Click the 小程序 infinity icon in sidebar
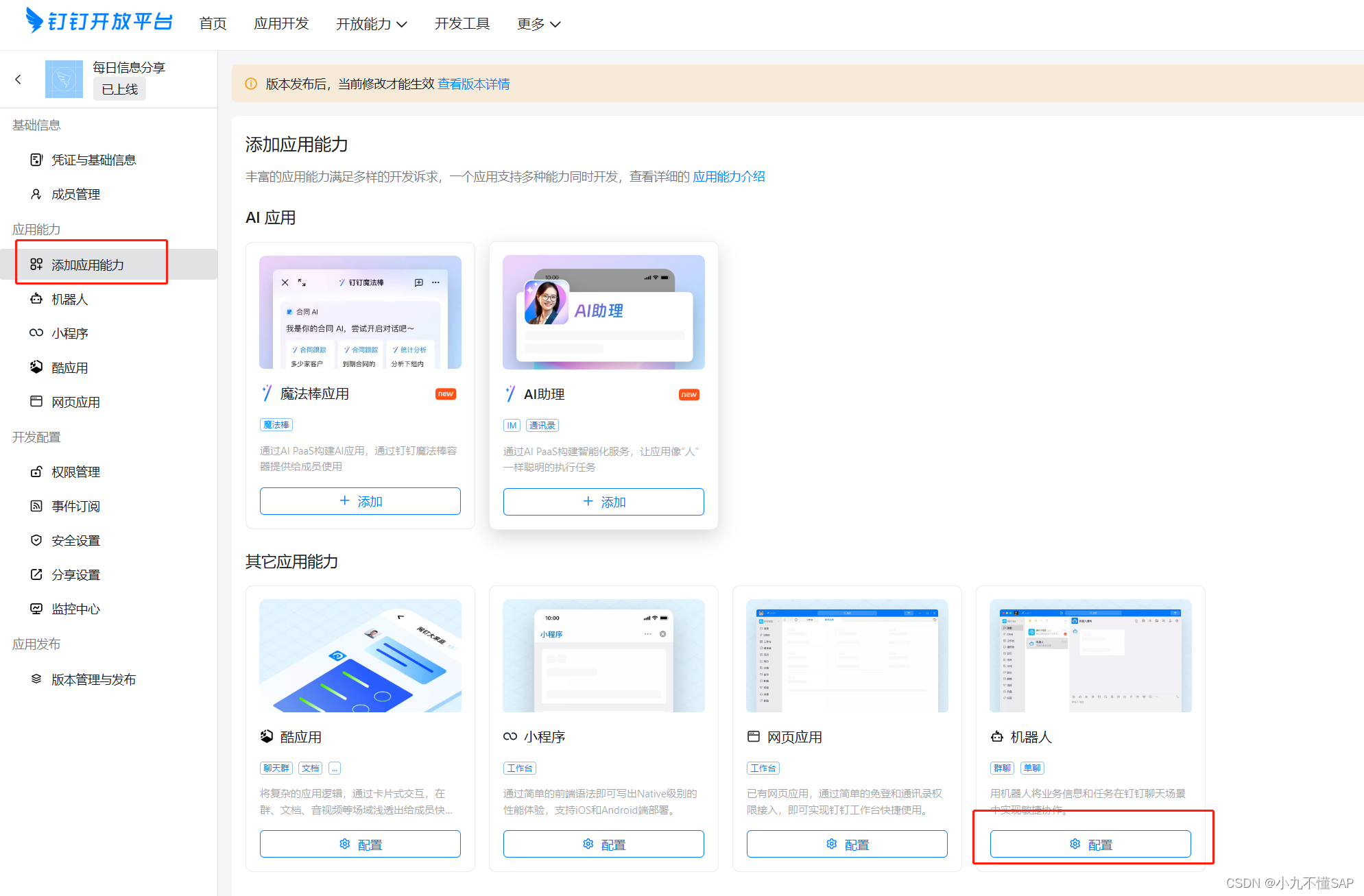Image resolution: width=1364 pixels, height=896 pixels. pos(36,333)
